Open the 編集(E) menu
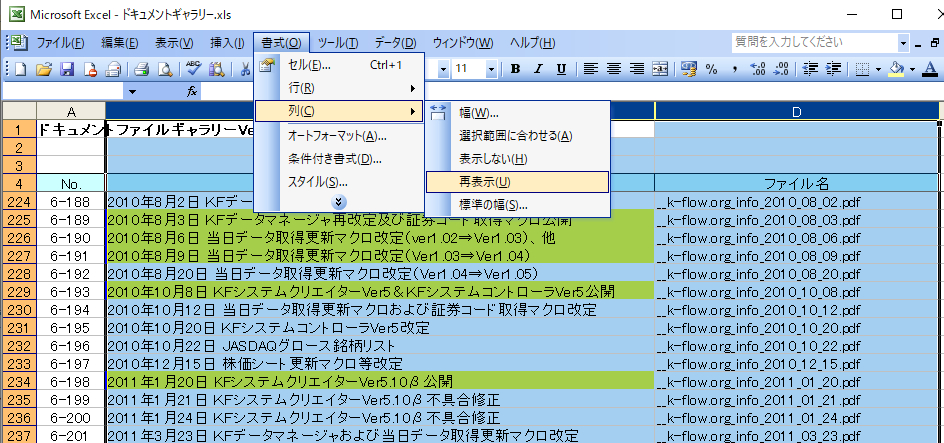The image size is (944, 443). tap(120, 43)
